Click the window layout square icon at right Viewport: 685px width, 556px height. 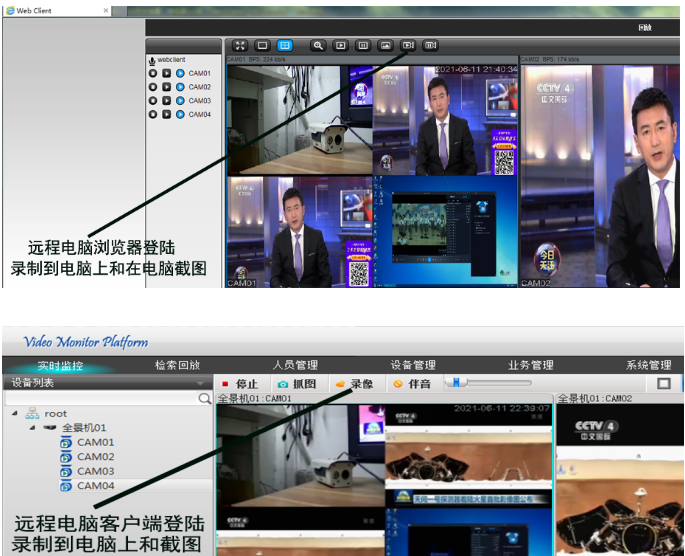[663, 383]
